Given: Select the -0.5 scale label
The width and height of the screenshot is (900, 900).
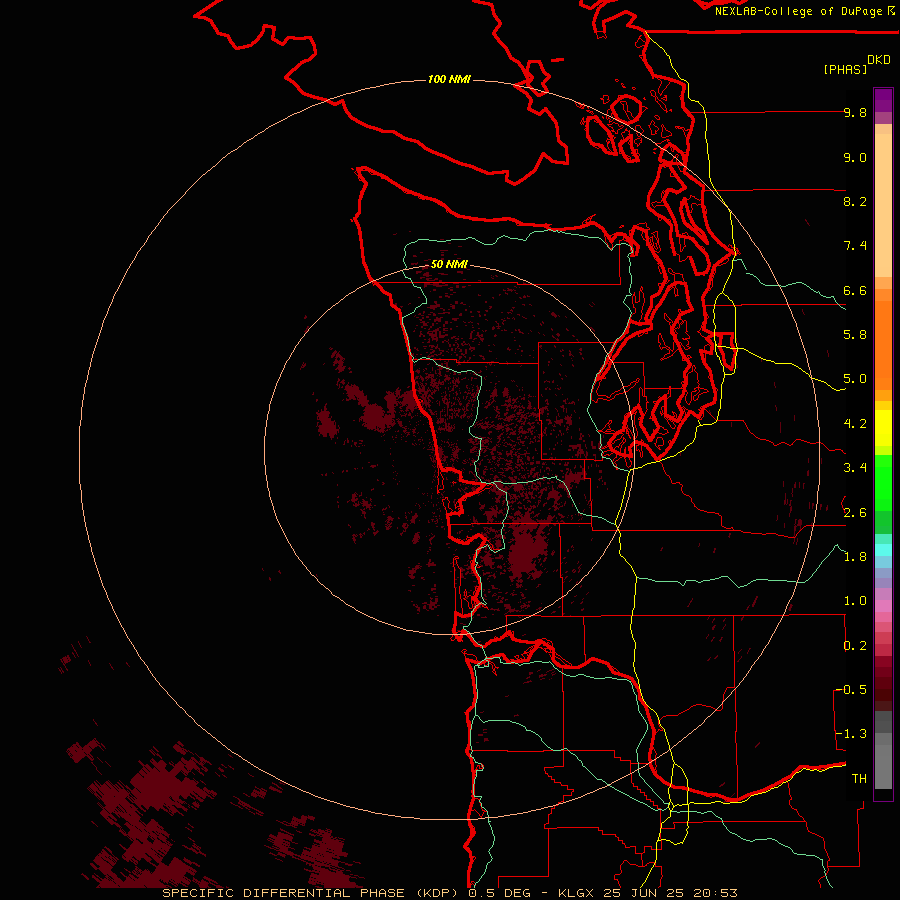Looking at the screenshot, I should click(851, 690).
